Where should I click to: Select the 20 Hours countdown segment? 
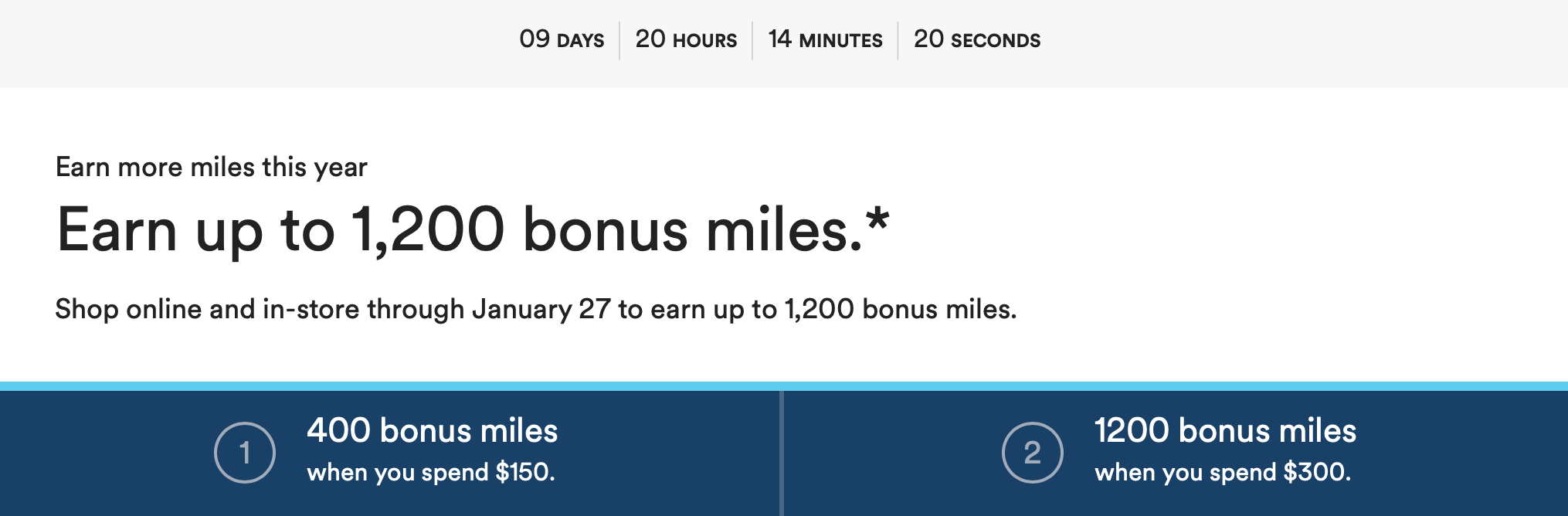[686, 39]
